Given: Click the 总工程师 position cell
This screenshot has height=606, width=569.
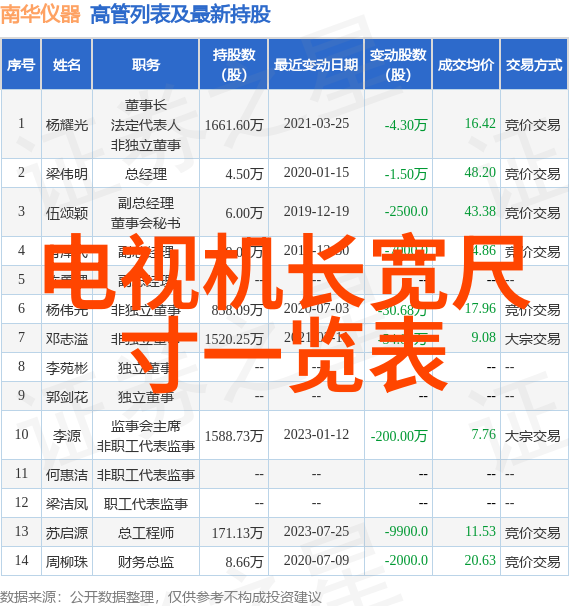Looking at the screenshot, I should [x=146, y=533].
